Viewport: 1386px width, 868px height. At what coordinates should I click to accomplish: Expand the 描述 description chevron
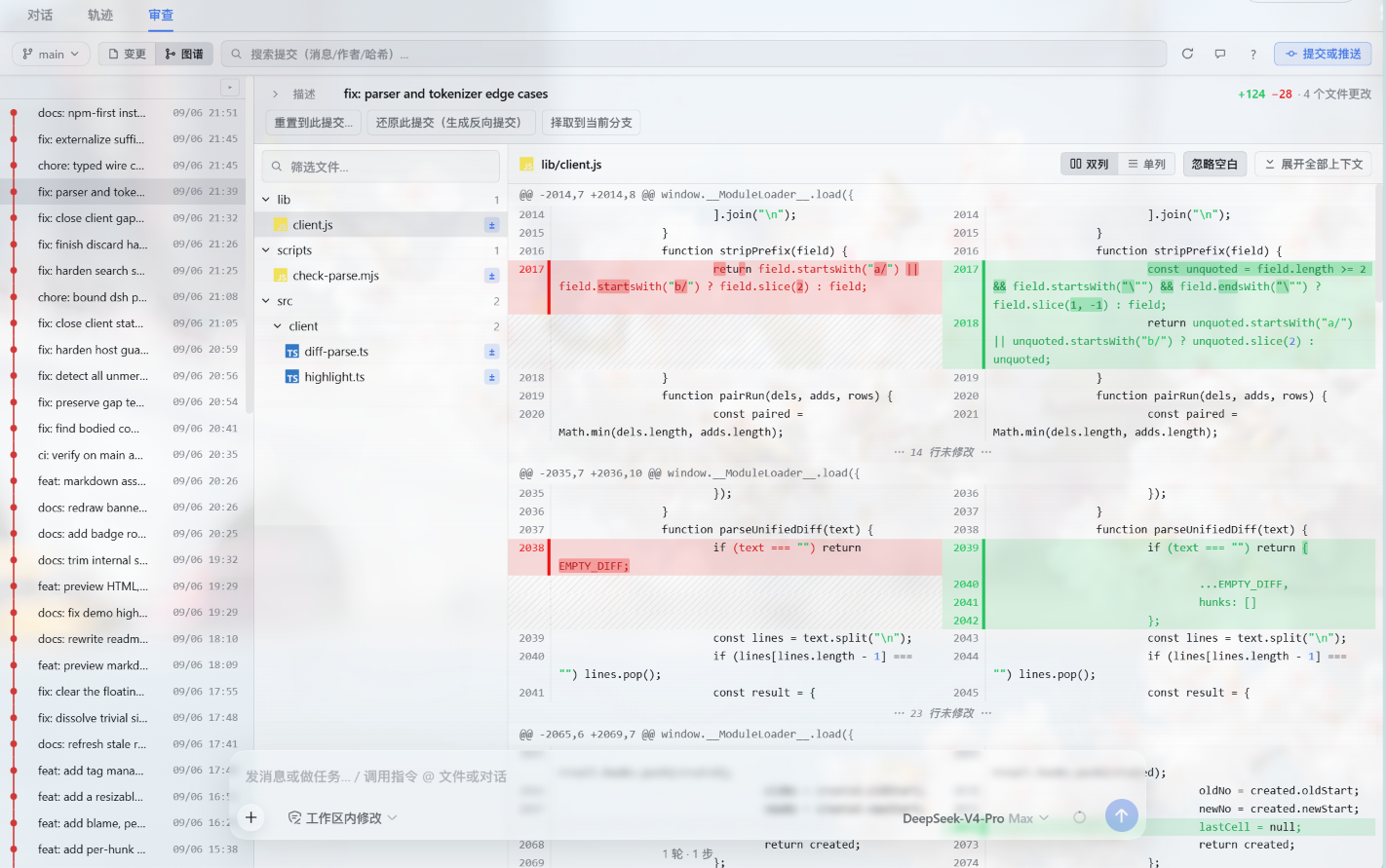tap(275, 94)
